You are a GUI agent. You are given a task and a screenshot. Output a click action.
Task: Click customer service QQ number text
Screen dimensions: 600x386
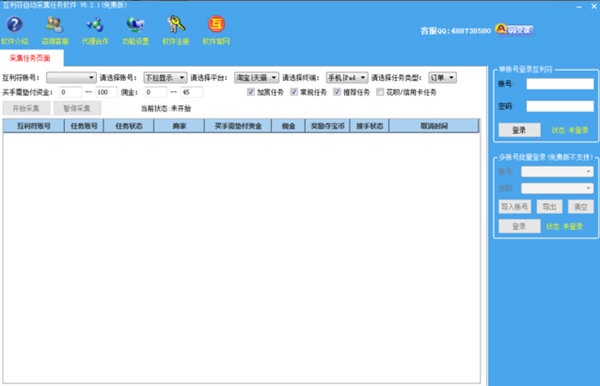point(455,31)
